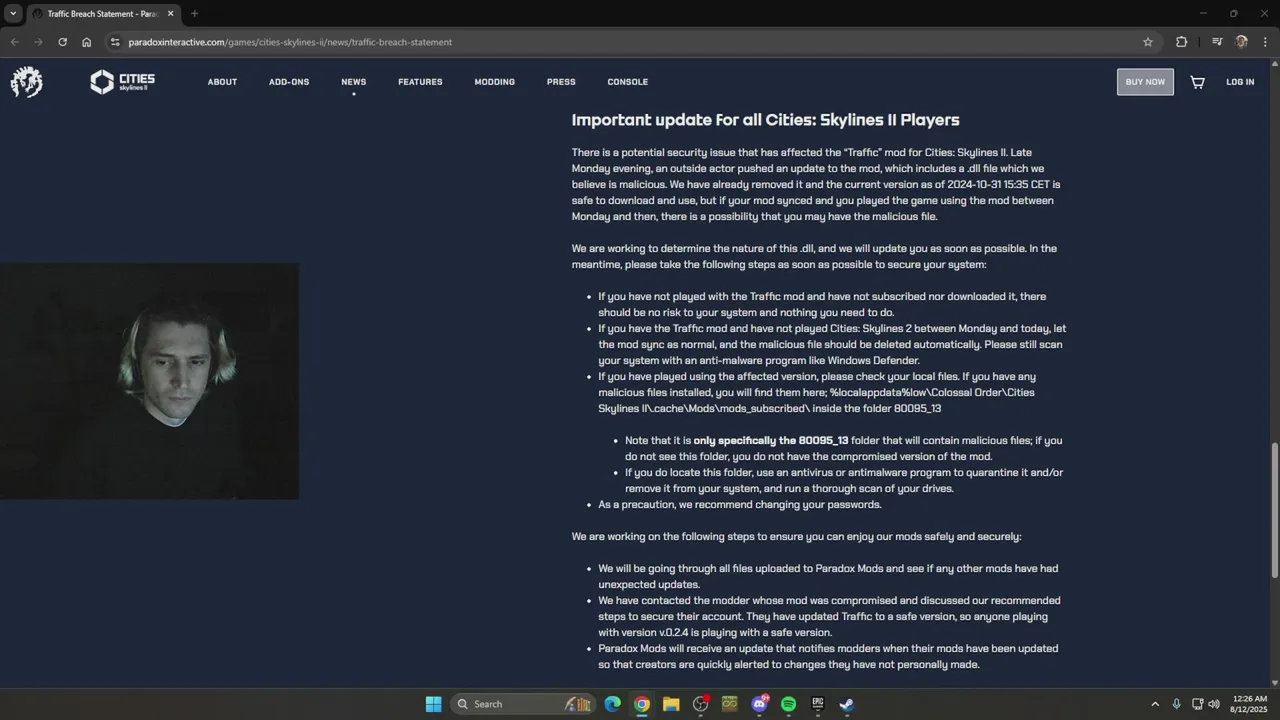Click the BUY NOW button
1280x720 pixels.
click(1145, 82)
